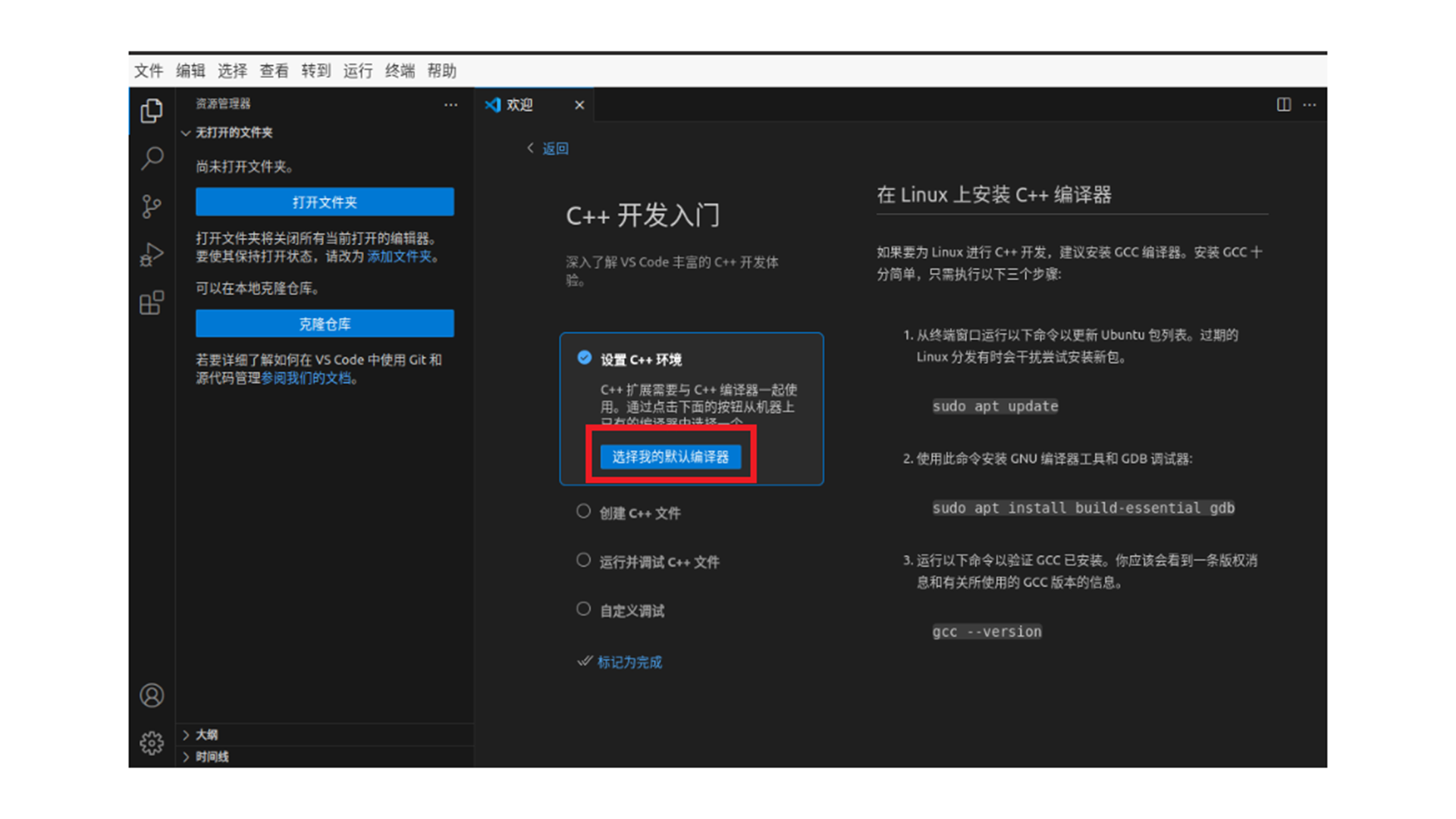The width and height of the screenshot is (1456, 819).
Task: Select the 创建 C++ 文件 step radio
Action: pyautogui.click(x=583, y=512)
